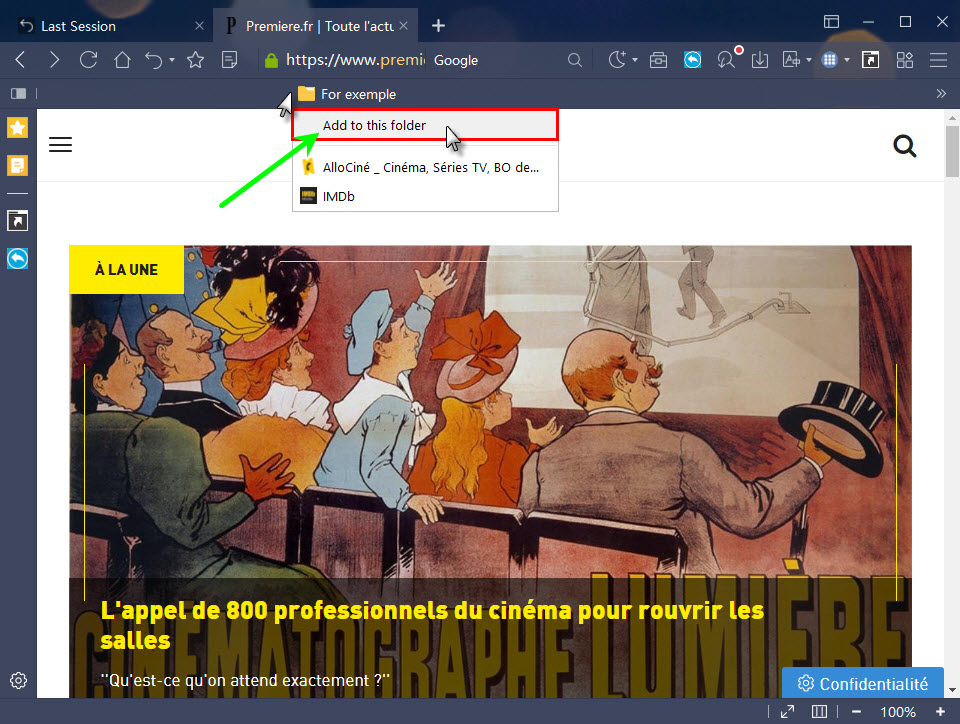Close the Last Session tab
The width and height of the screenshot is (960, 724).
tap(199, 26)
